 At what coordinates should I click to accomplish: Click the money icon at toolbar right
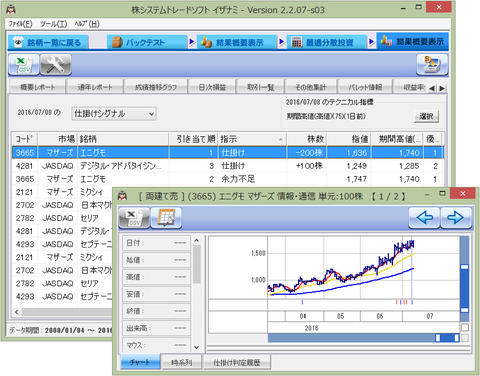point(432,64)
